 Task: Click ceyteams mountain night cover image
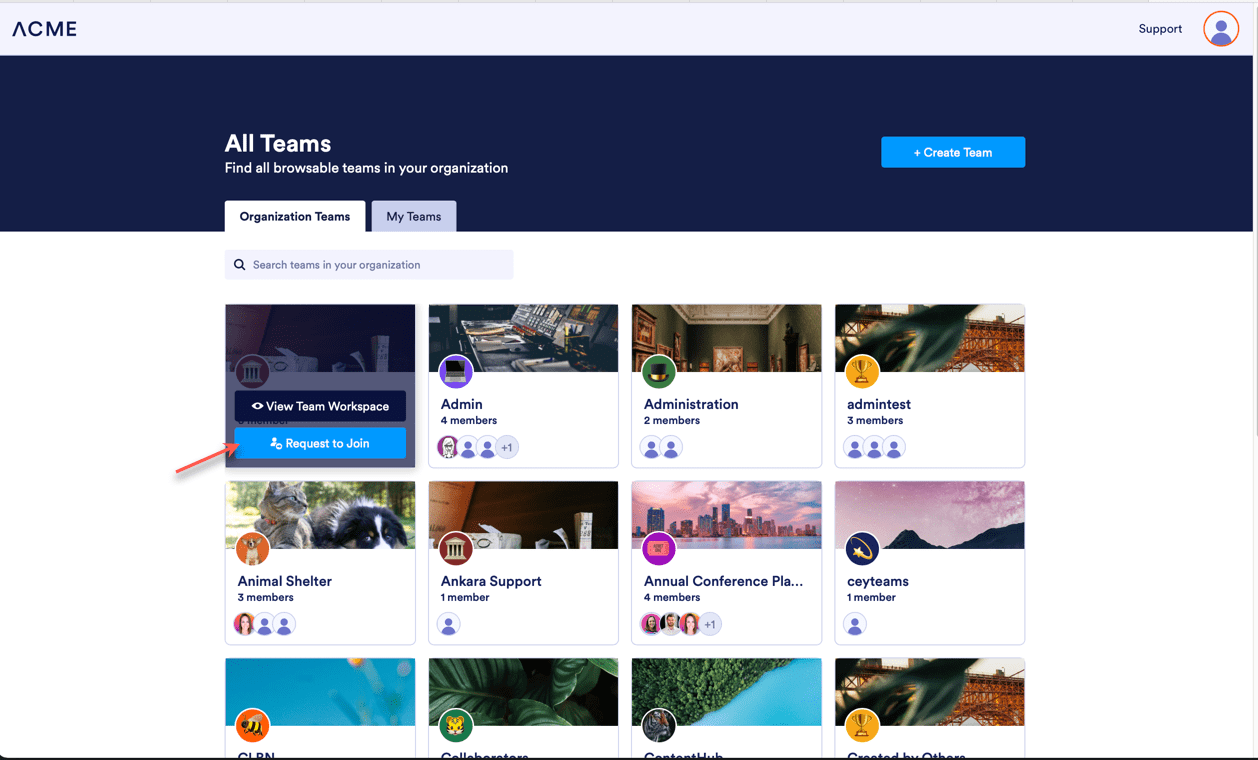tap(930, 515)
